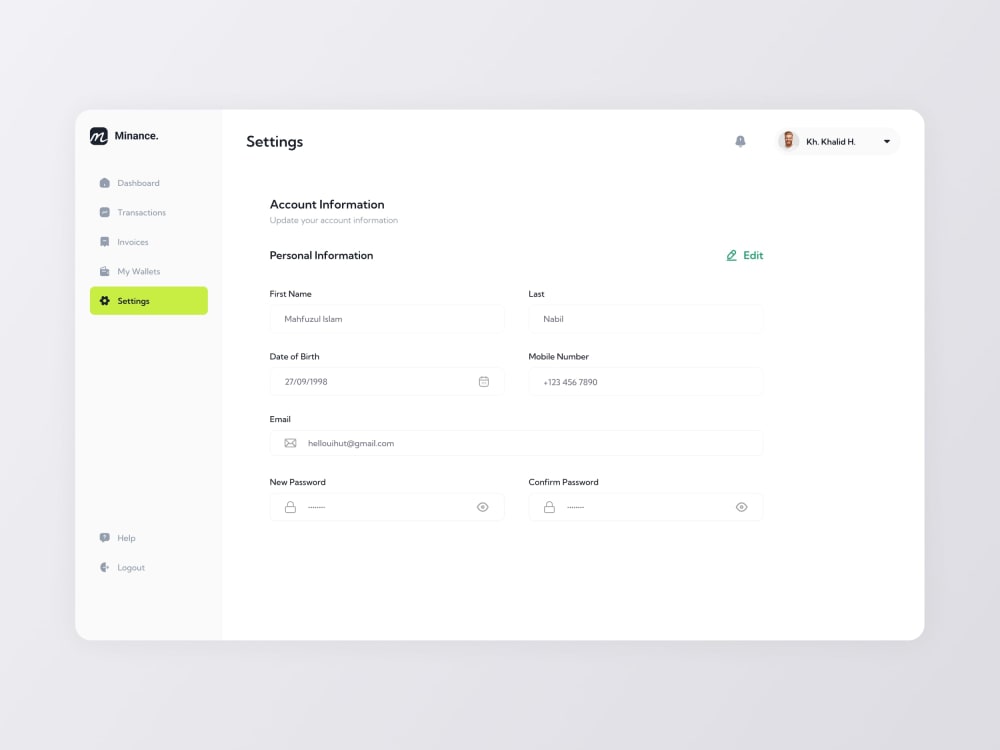Focus the Last name field with Nabil
This screenshot has height=750, width=1000.
click(645, 319)
